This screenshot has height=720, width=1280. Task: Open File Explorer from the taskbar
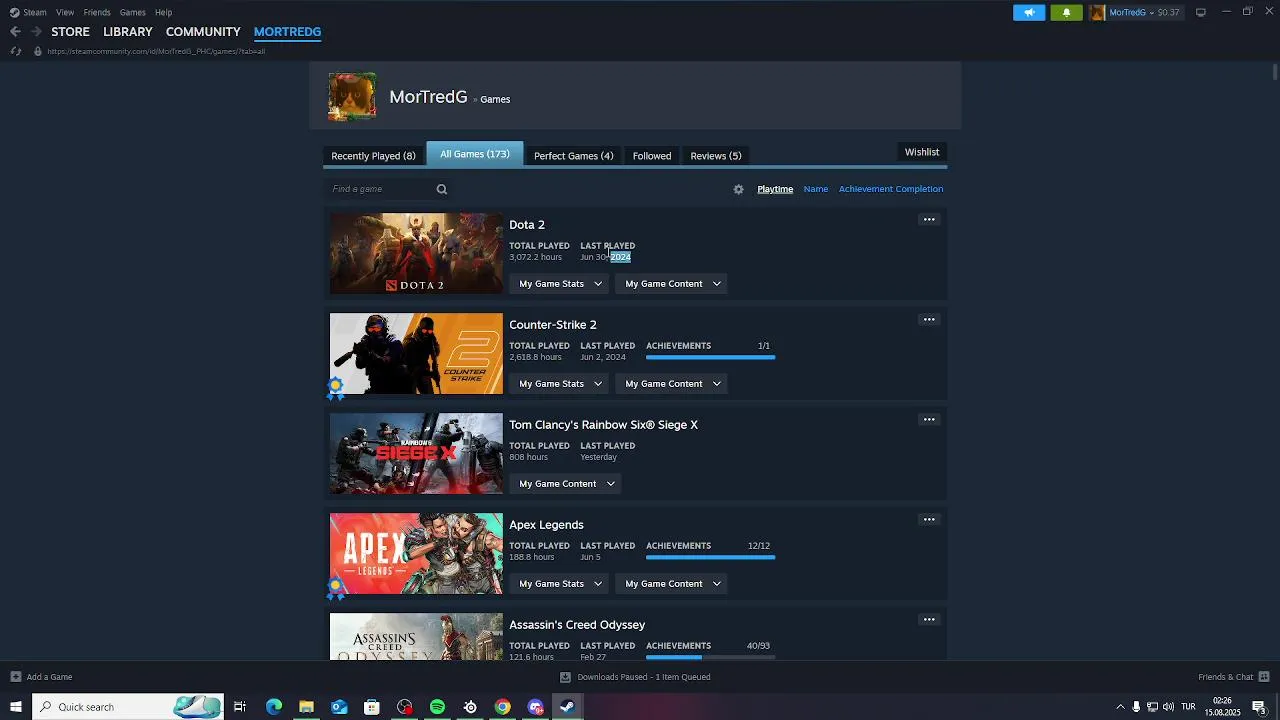pyautogui.click(x=306, y=707)
